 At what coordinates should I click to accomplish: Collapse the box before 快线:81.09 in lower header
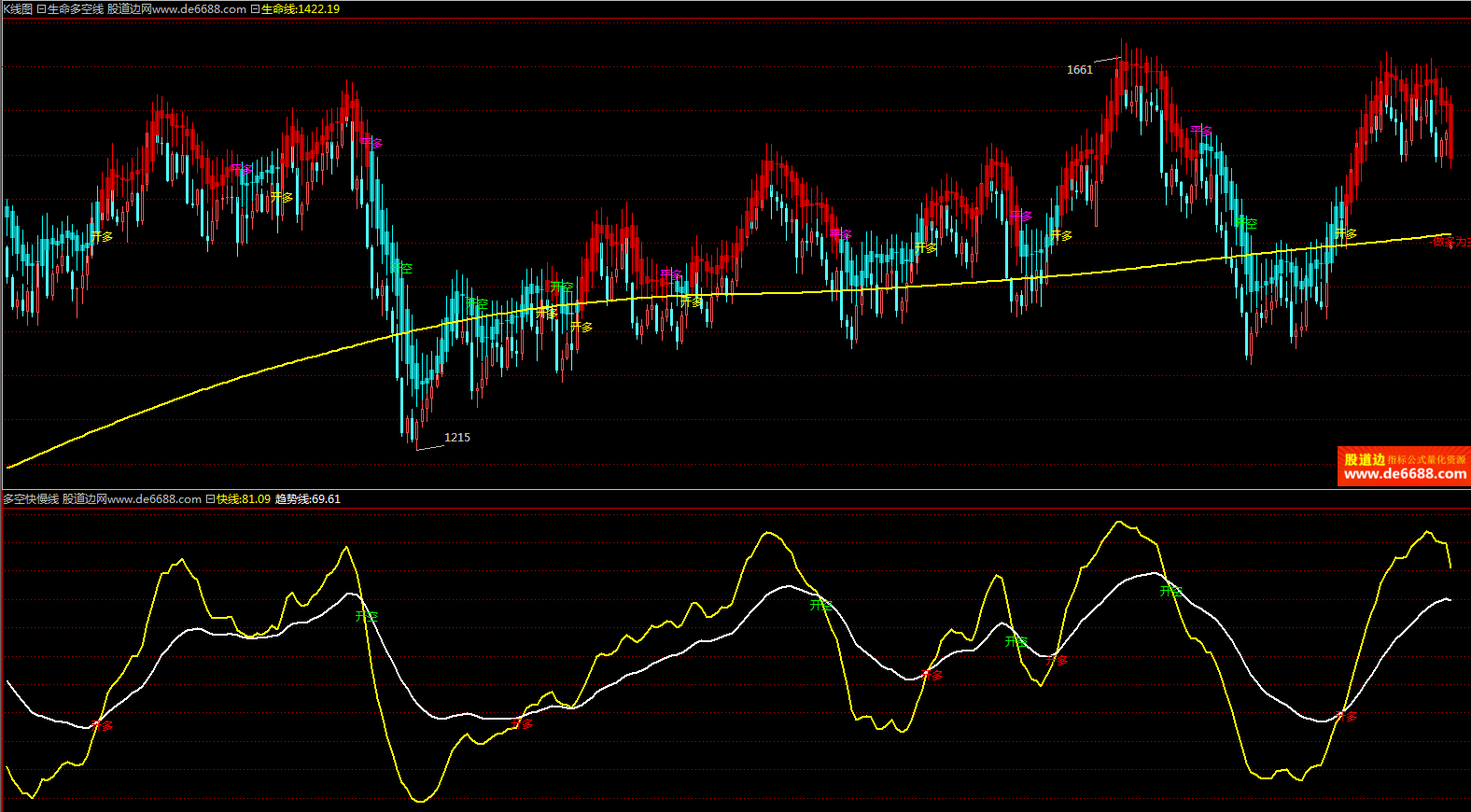pos(210,499)
